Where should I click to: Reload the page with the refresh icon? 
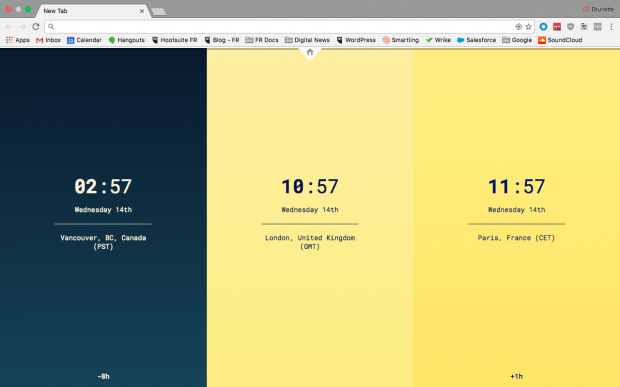(36, 26)
